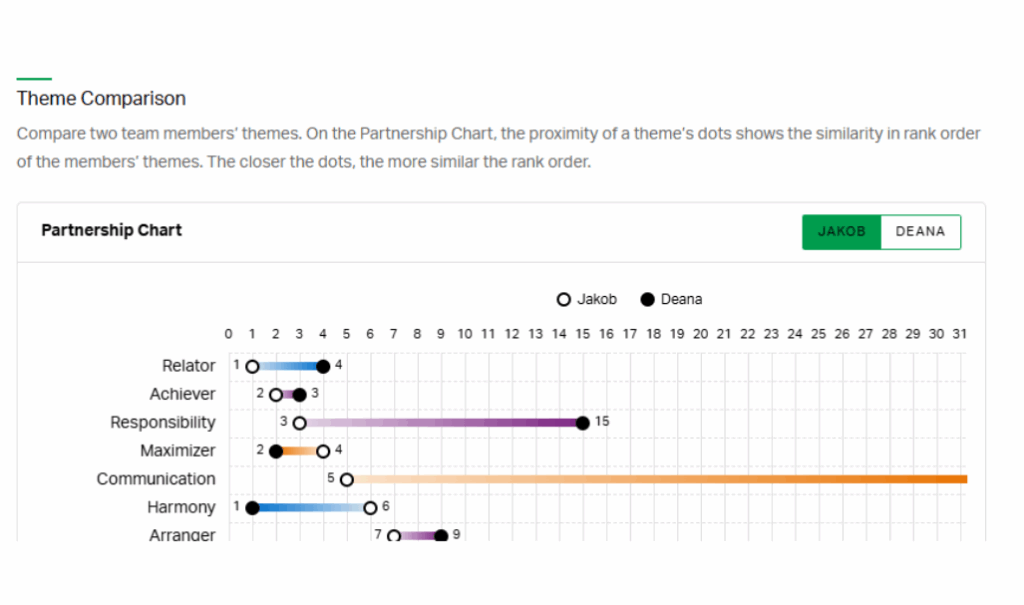This screenshot has width=1024, height=605.
Task: Click the Theme Comparison section title
Action: click(x=101, y=98)
